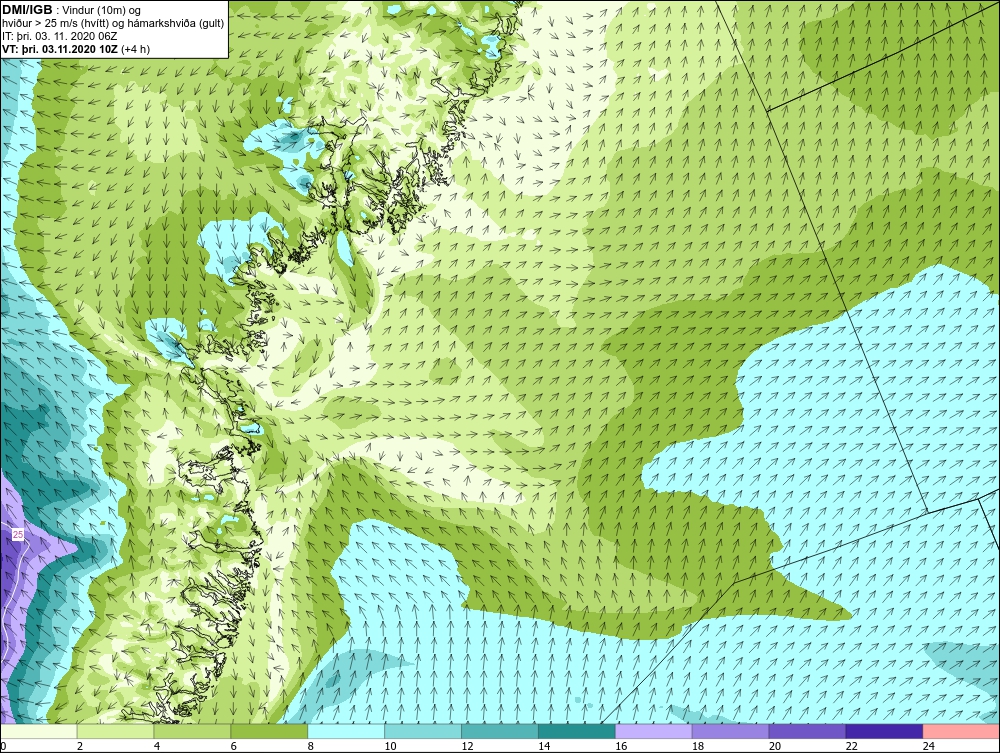Click the legend scale number 16

(x=621, y=746)
